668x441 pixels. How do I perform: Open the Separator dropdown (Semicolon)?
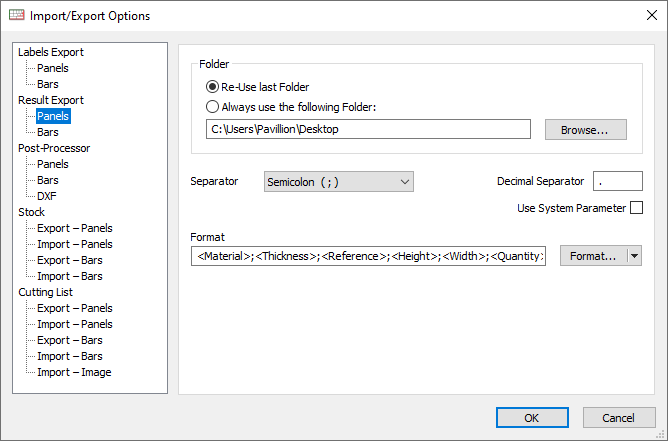tap(339, 182)
